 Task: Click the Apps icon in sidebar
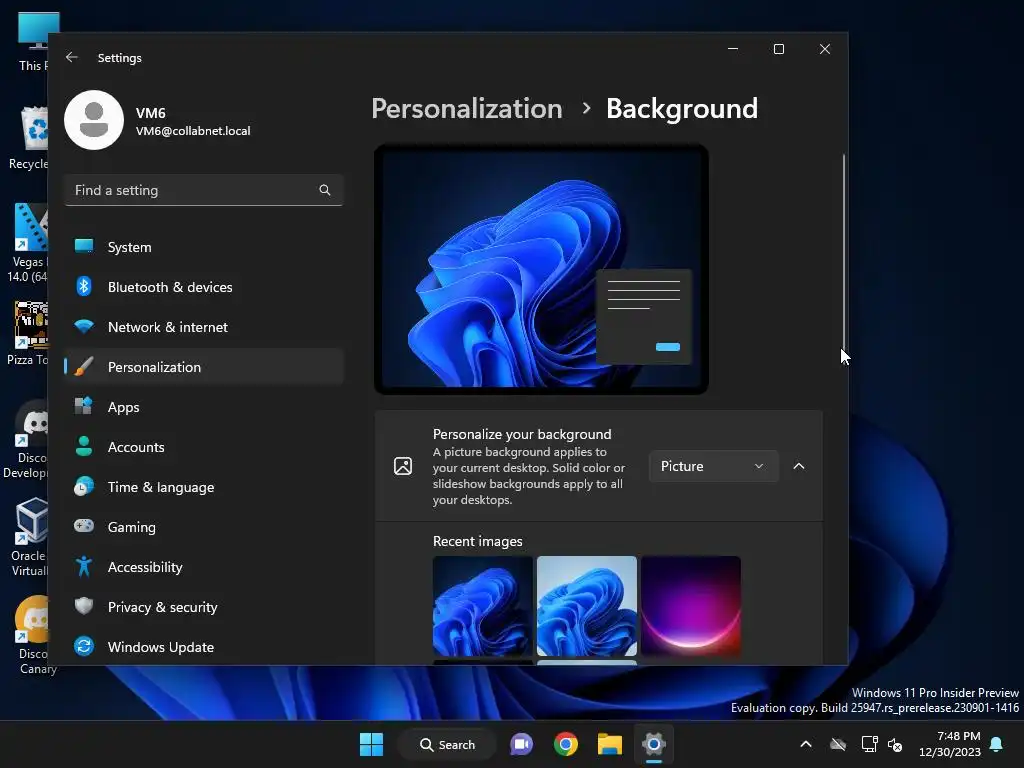(x=84, y=406)
